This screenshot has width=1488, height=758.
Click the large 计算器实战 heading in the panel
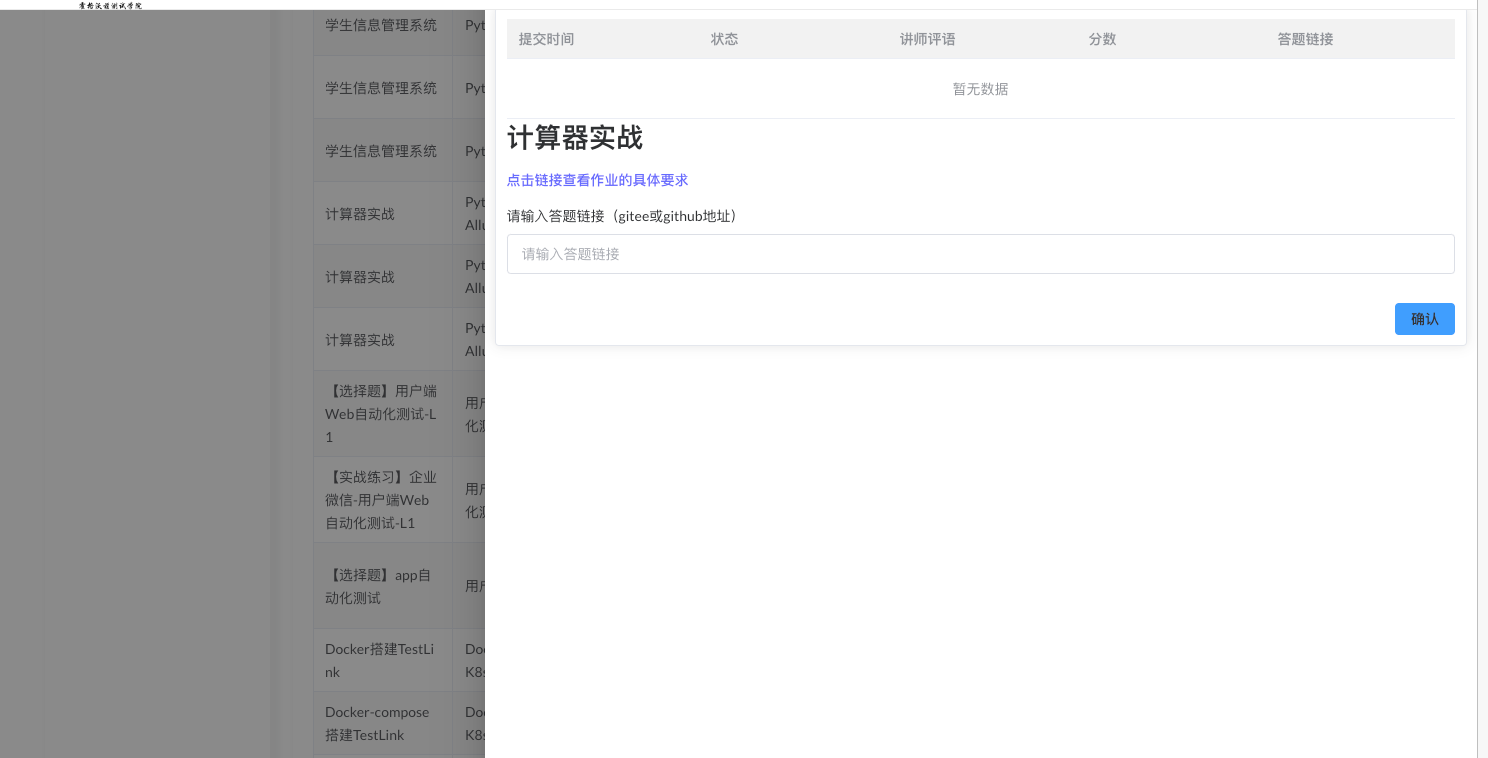click(x=575, y=138)
